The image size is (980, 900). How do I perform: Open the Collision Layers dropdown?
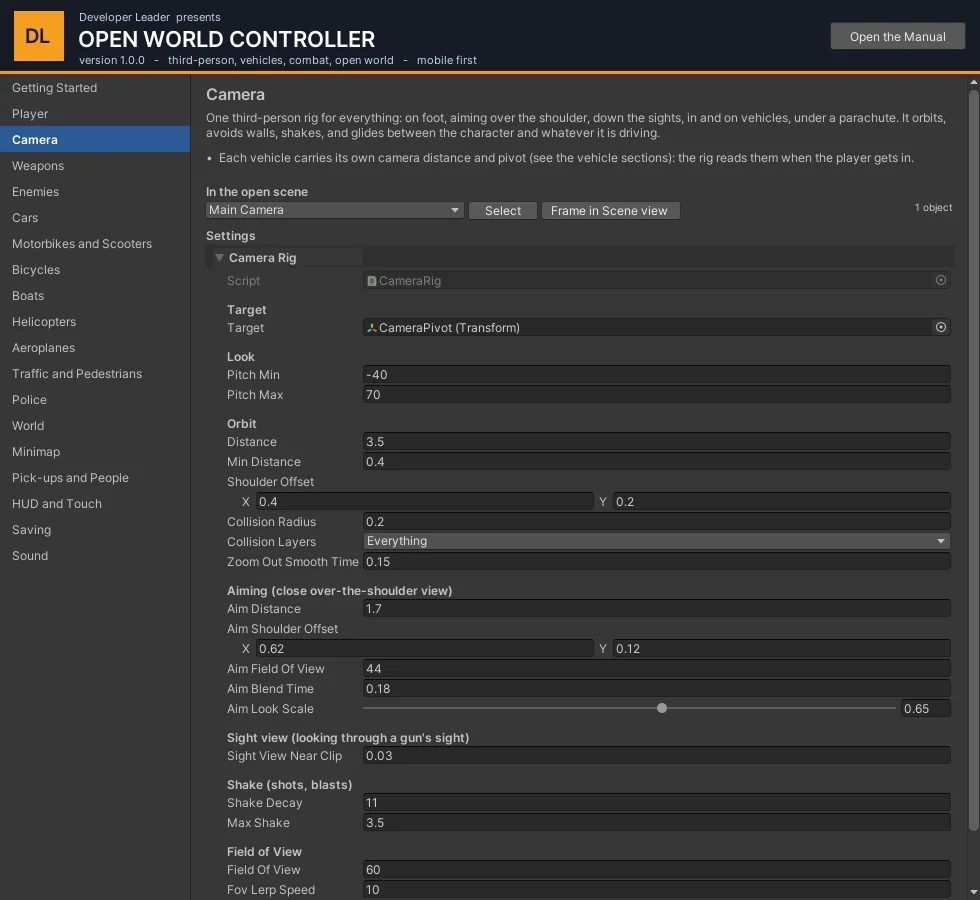coord(657,541)
